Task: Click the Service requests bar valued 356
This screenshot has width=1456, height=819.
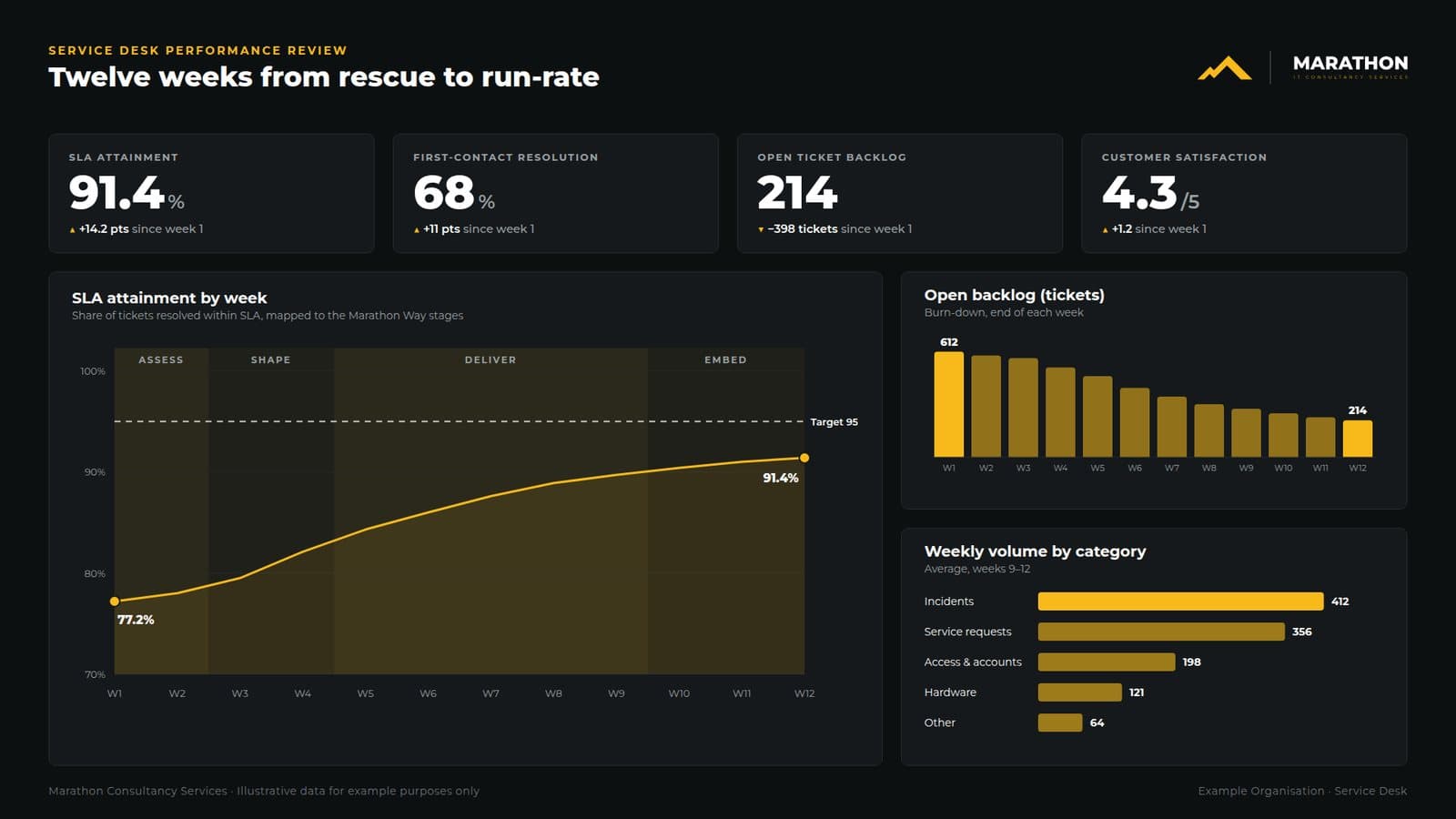Action: tap(1161, 632)
